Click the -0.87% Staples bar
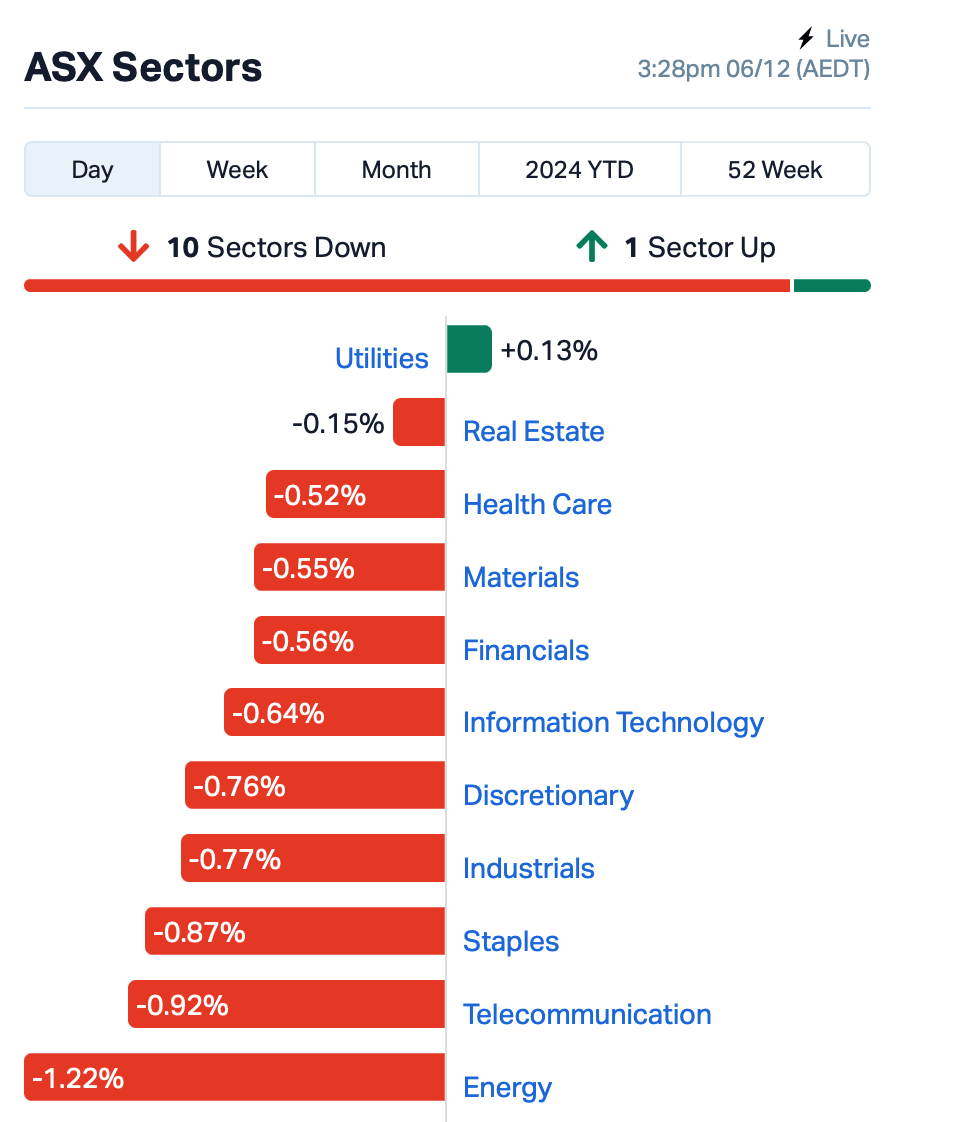This screenshot has width=962, height=1122. 295,931
